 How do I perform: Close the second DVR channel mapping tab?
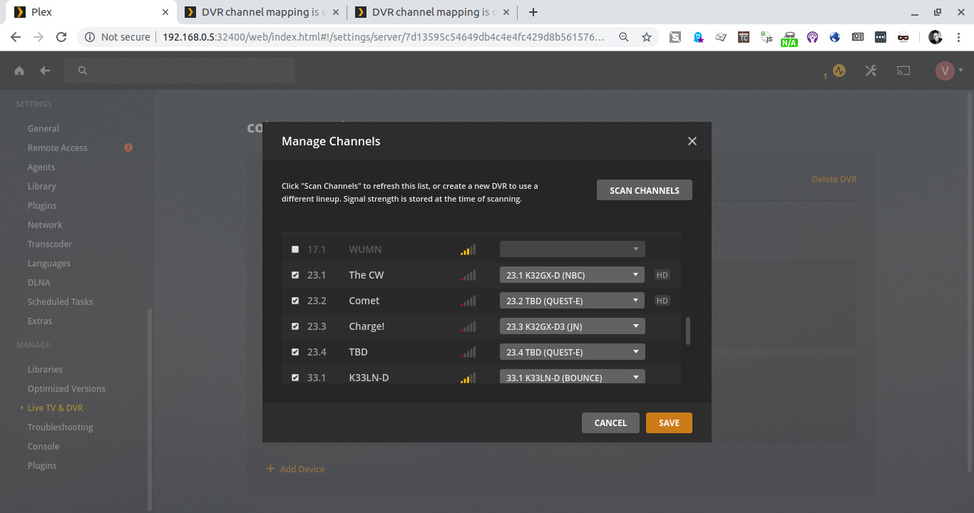click(x=506, y=12)
